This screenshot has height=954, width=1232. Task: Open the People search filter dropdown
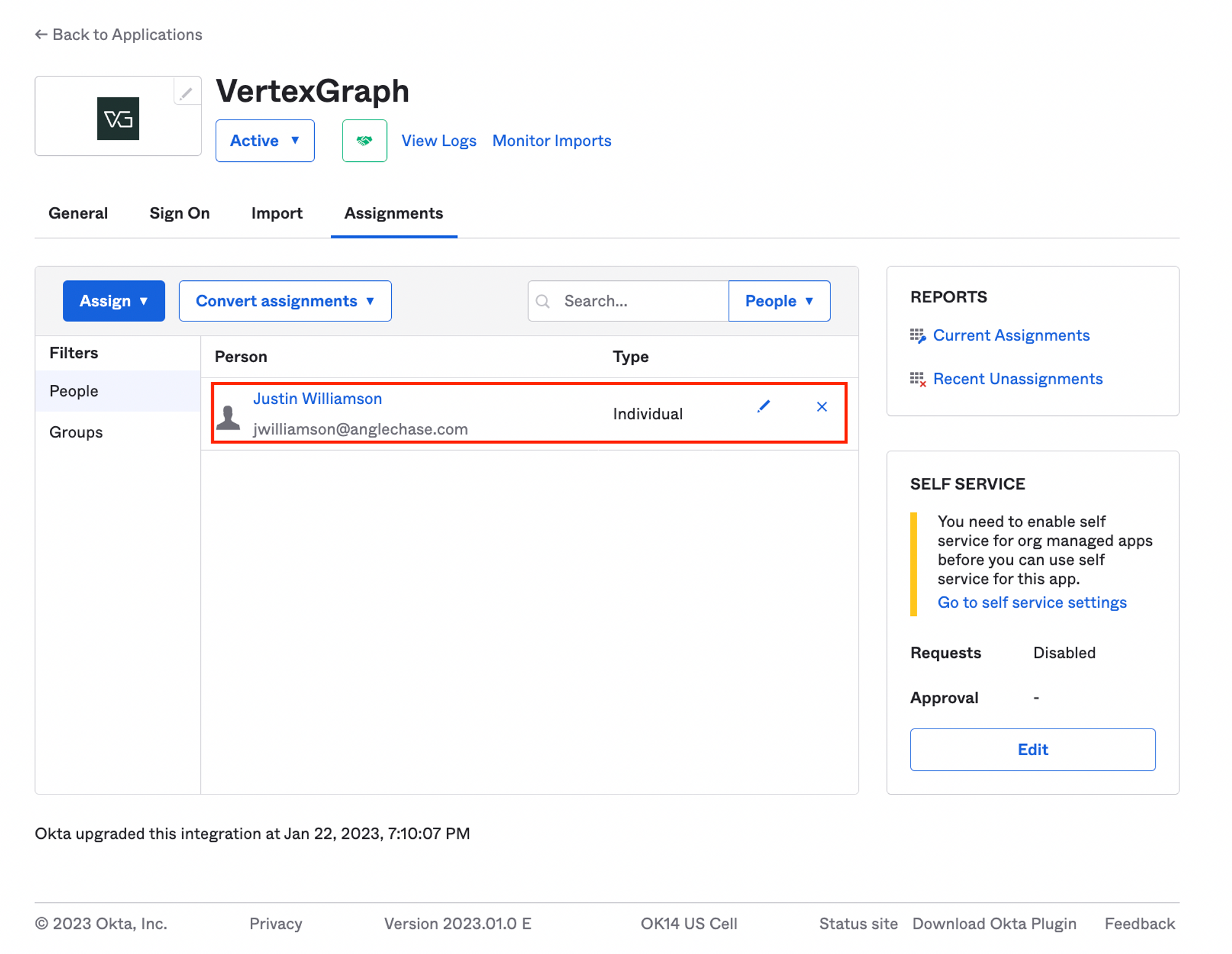tap(779, 301)
